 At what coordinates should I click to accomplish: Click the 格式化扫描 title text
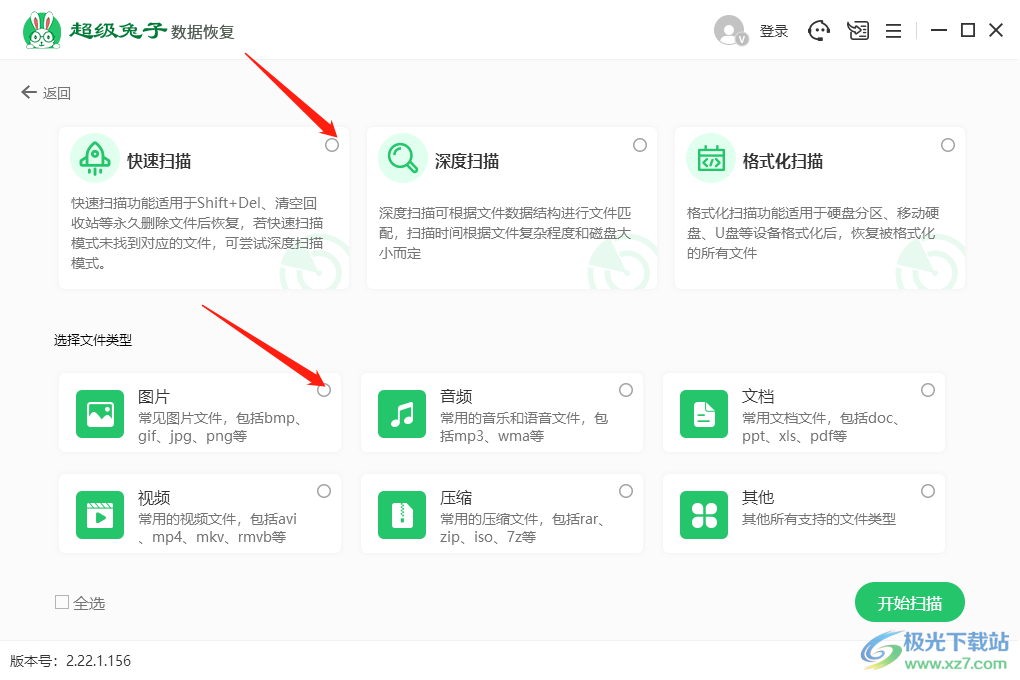(783, 161)
